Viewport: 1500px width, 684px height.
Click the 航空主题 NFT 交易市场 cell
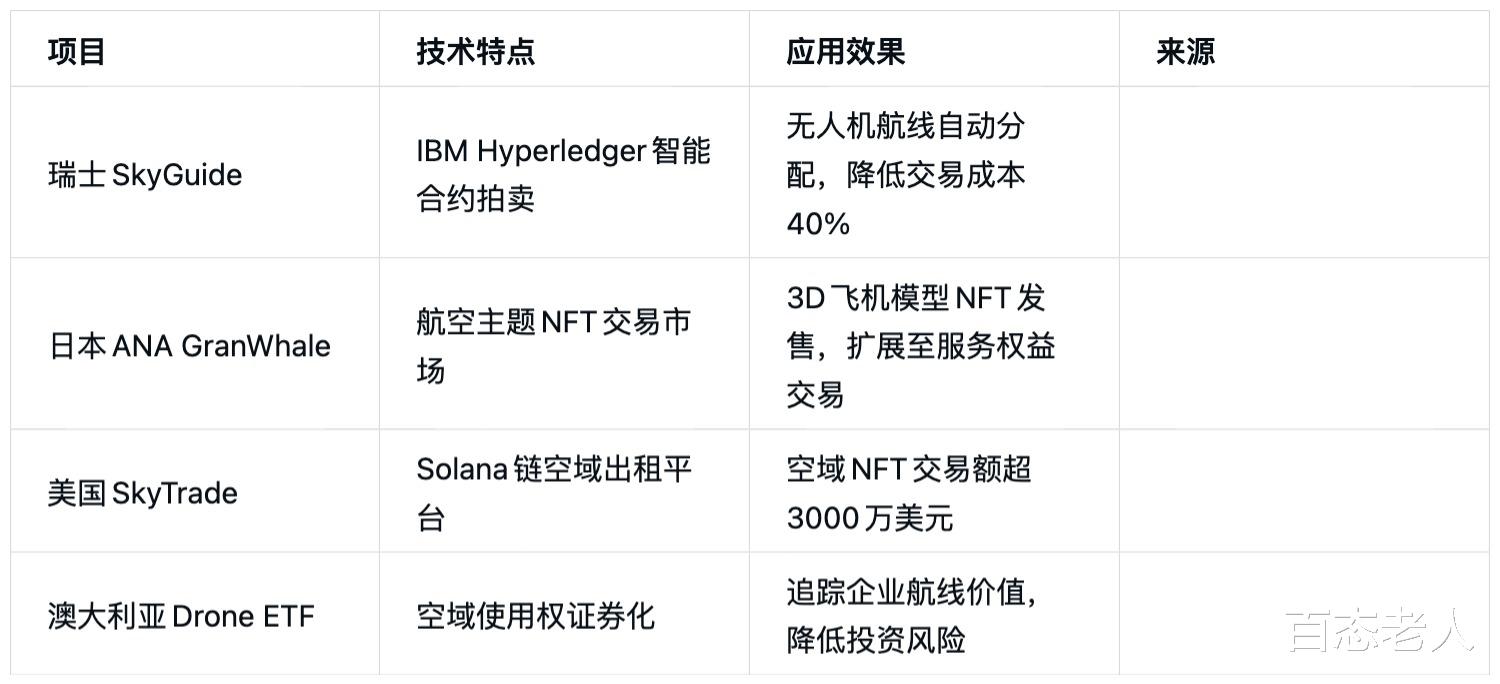point(553,346)
